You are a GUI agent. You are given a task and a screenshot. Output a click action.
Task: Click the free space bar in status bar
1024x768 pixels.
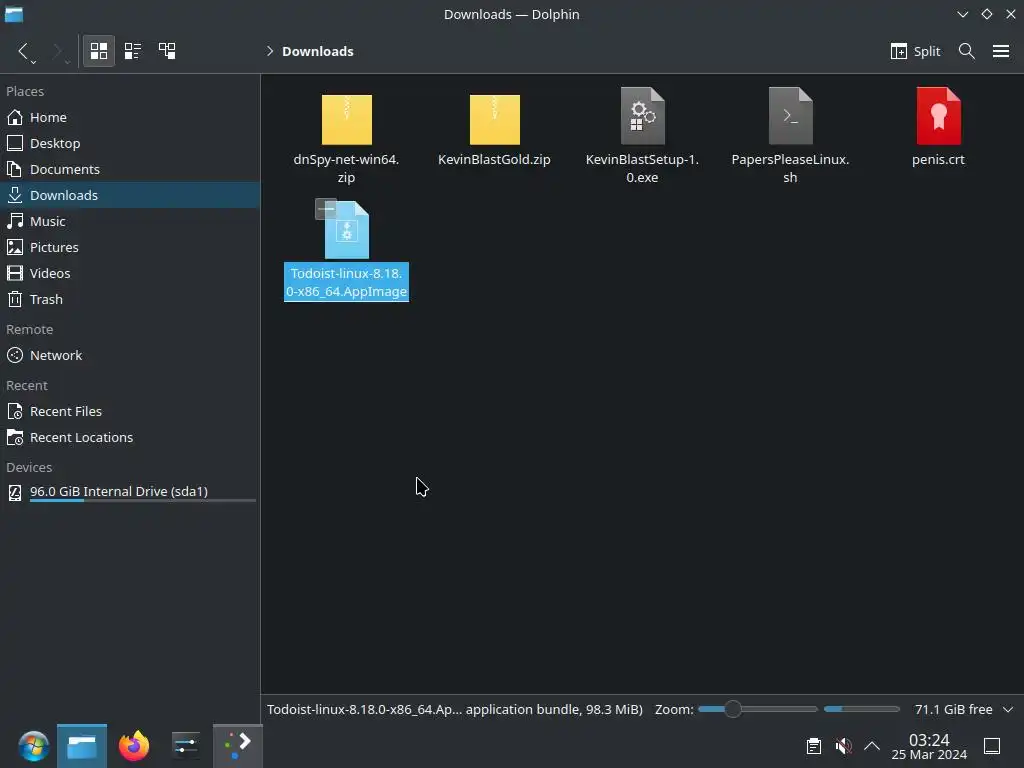pyautogui.click(x=861, y=709)
